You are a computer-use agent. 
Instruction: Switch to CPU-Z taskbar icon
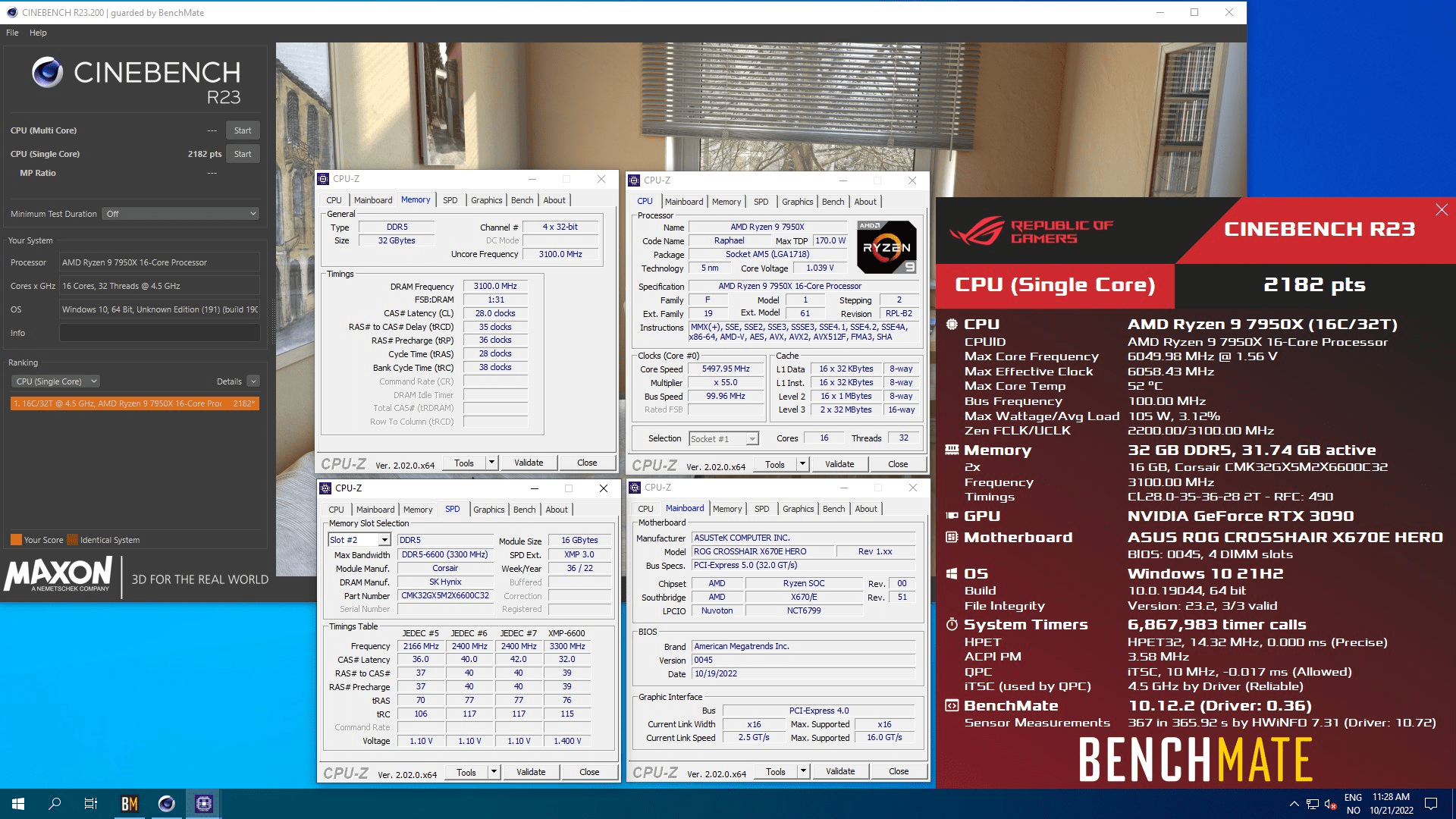(204, 804)
